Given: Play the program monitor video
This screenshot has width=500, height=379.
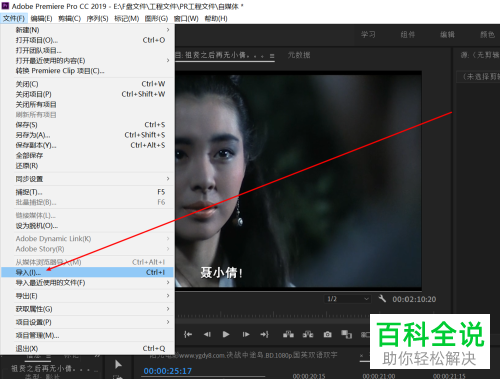Looking at the screenshot, I should point(226,334).
